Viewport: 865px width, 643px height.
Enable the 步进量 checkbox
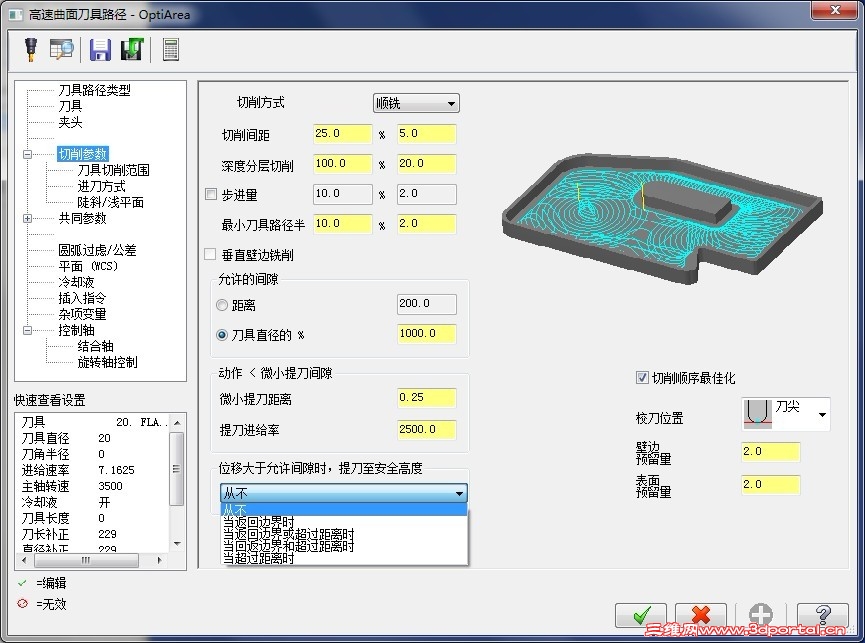pos(211,194)
